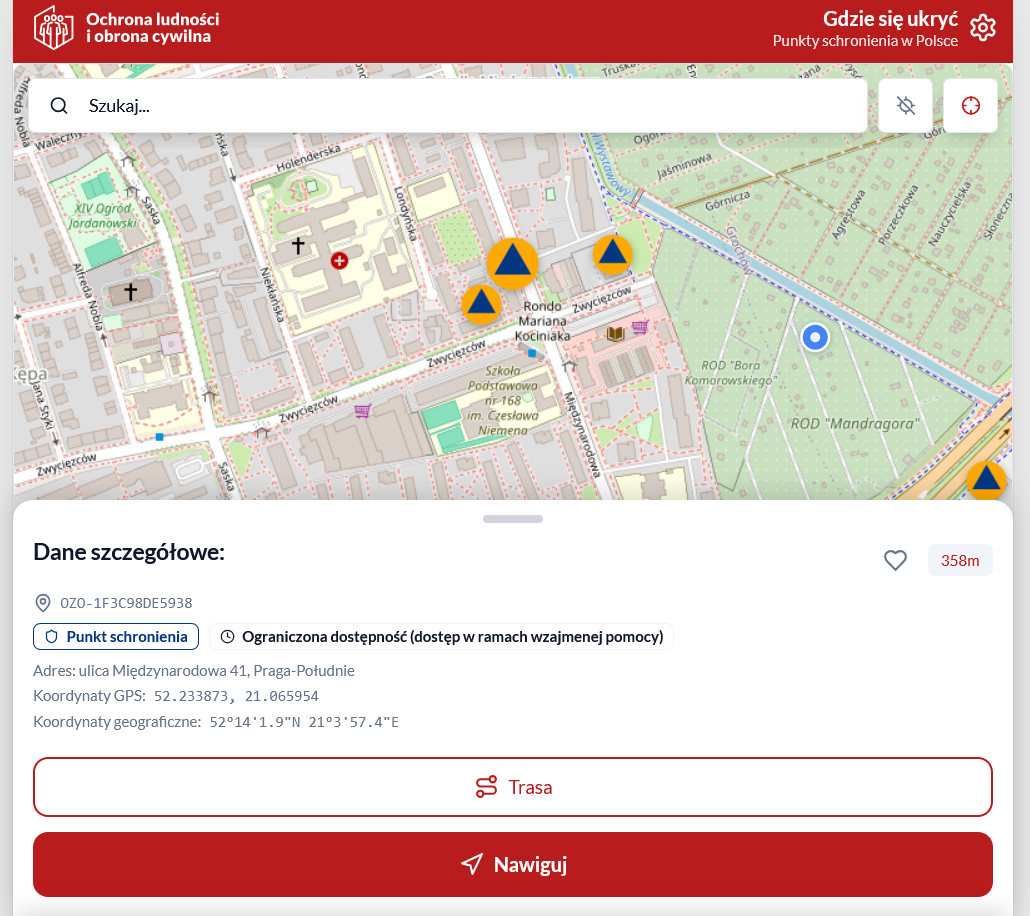1030x916 pixels.
Task: Click the search magnifier icon
Action: [59, 106]
